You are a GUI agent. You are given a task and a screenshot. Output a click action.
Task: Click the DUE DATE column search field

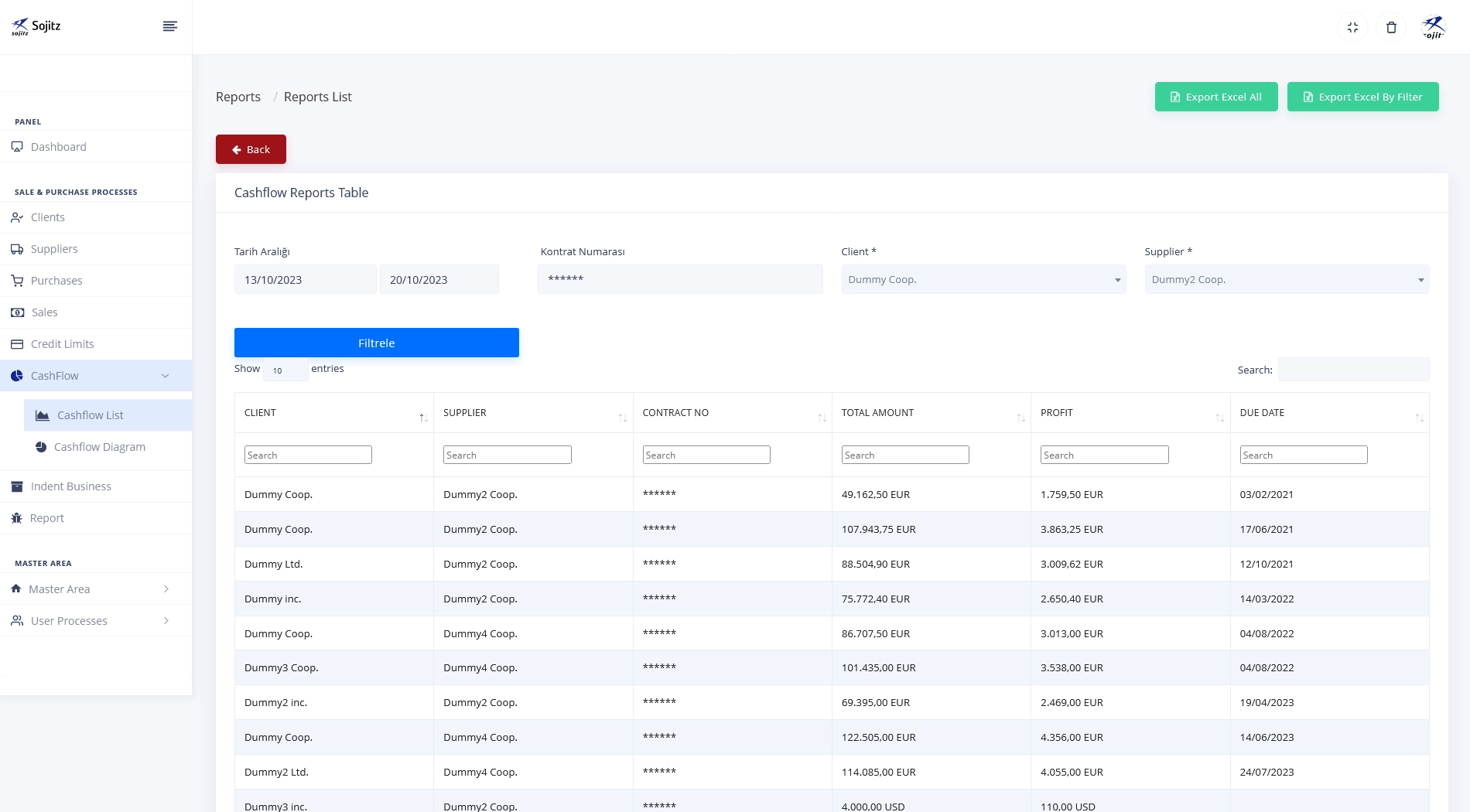tap(1304, 455)
